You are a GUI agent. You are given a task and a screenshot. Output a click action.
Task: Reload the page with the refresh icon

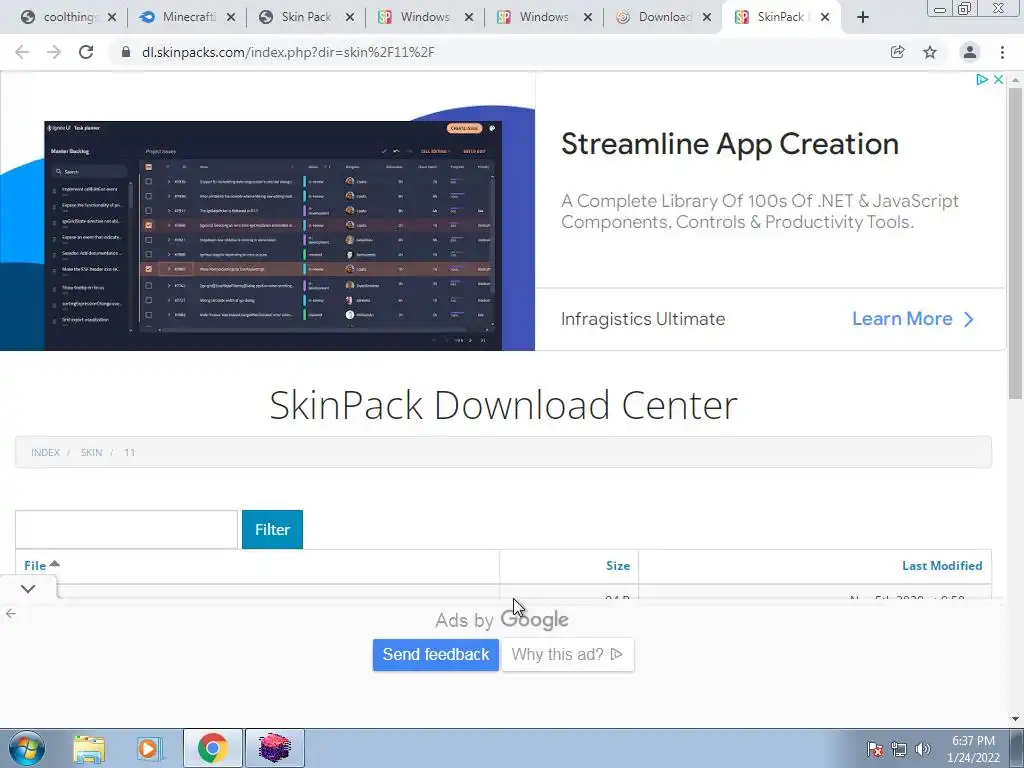coord(86,52)
